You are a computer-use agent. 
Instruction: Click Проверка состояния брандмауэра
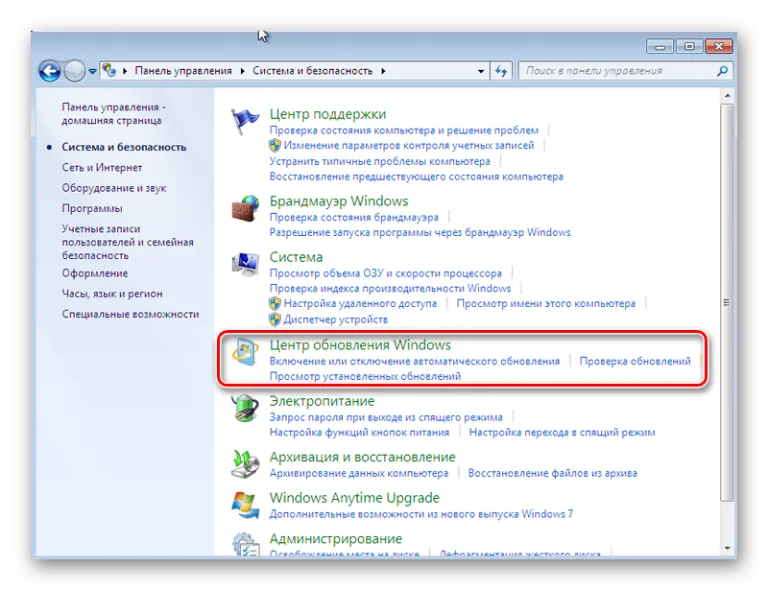point(354,217)
